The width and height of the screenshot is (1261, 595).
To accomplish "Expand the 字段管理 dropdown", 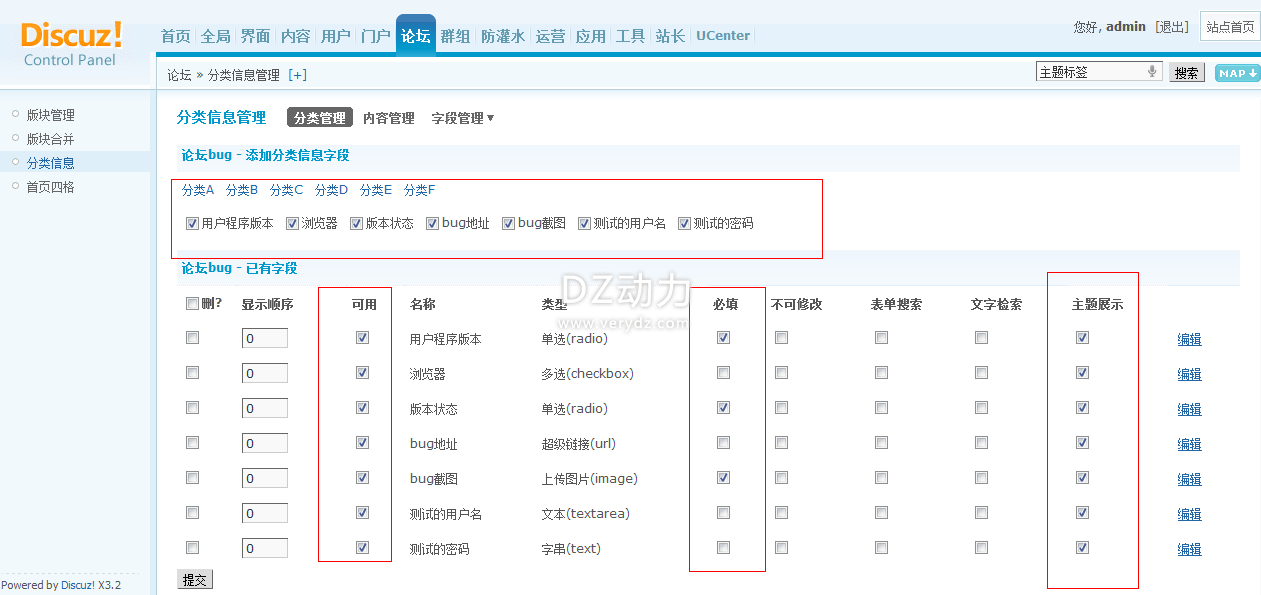I will (x=463, y=118).
